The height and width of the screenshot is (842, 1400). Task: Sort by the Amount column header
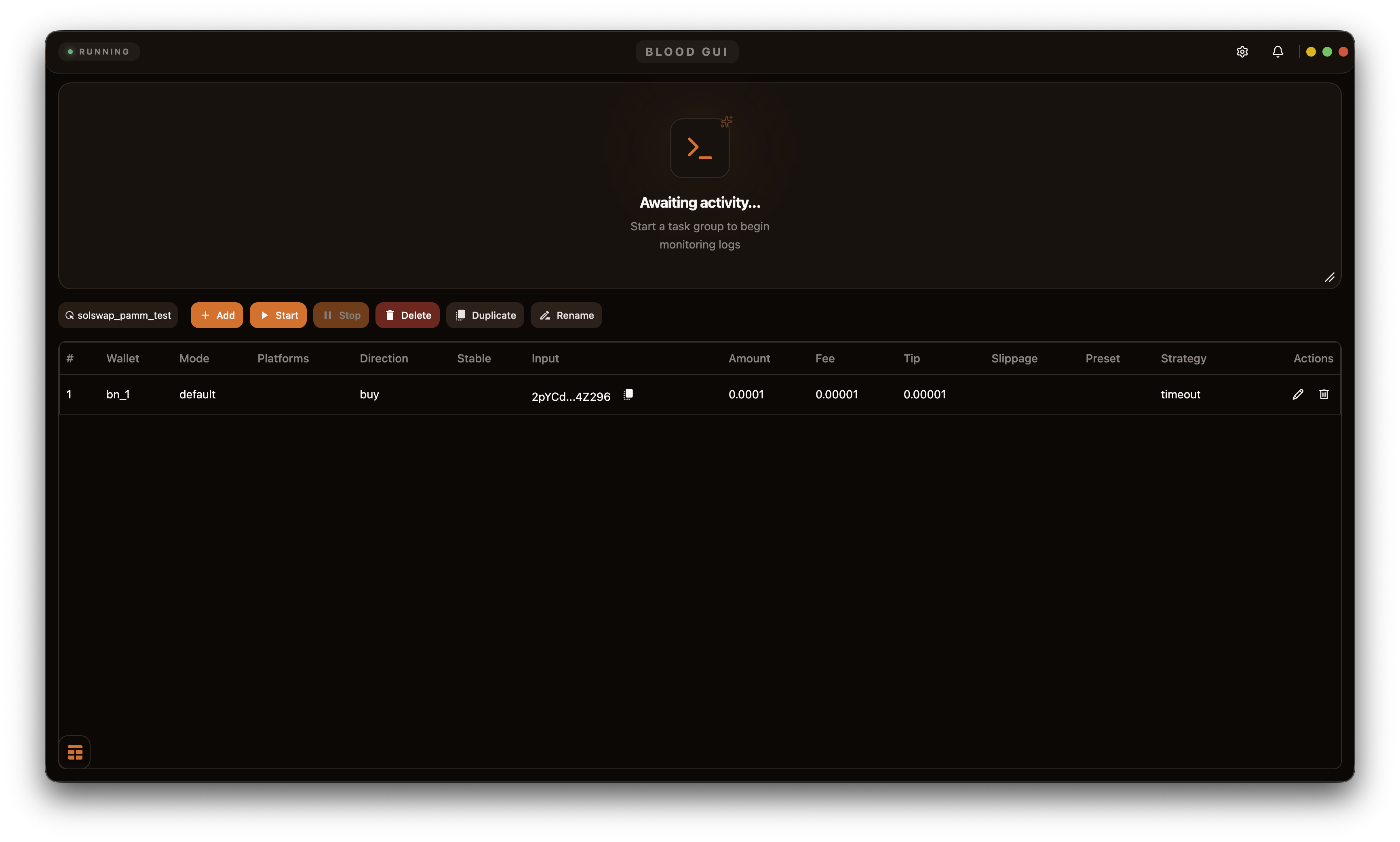point(749,359)
